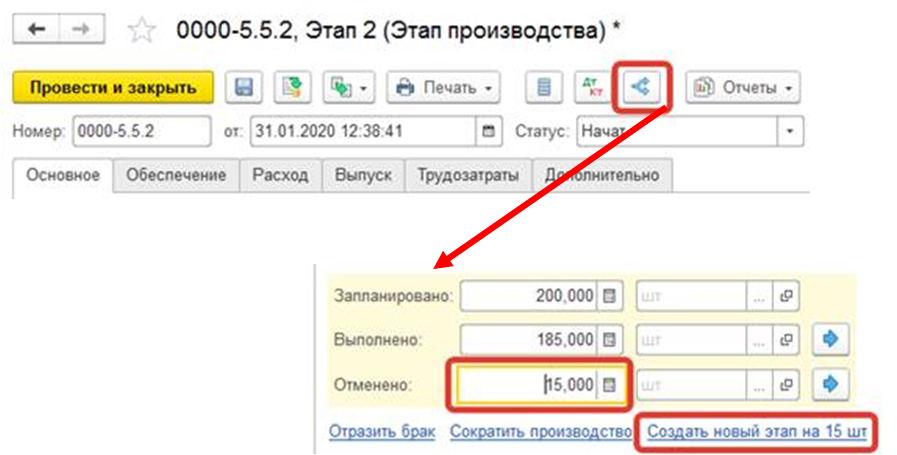Viewport: 897px width, 455px height.
Task: Go back with the left arrow button
Action: (37, 29)
